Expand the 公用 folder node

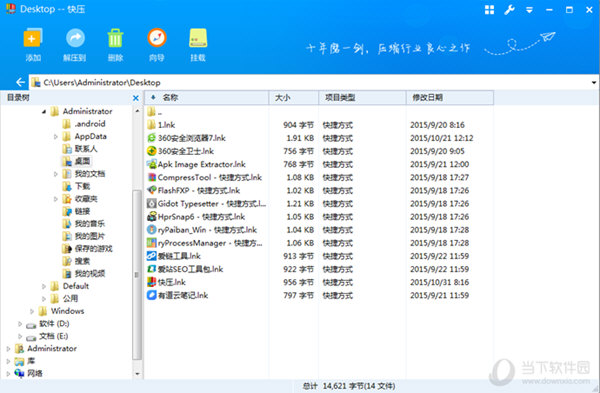click(44, 298)
